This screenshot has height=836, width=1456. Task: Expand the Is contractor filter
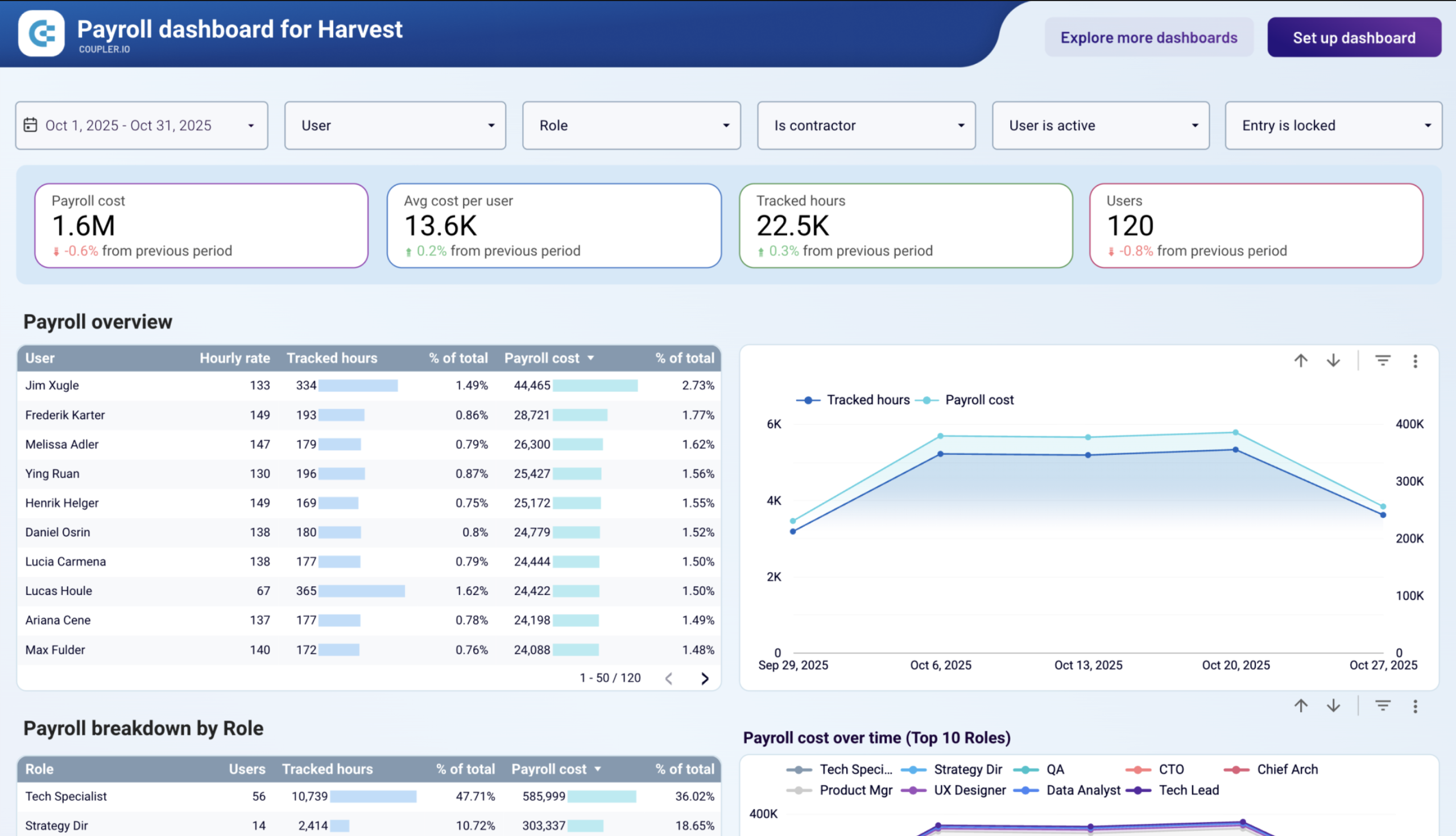[866, 125]
